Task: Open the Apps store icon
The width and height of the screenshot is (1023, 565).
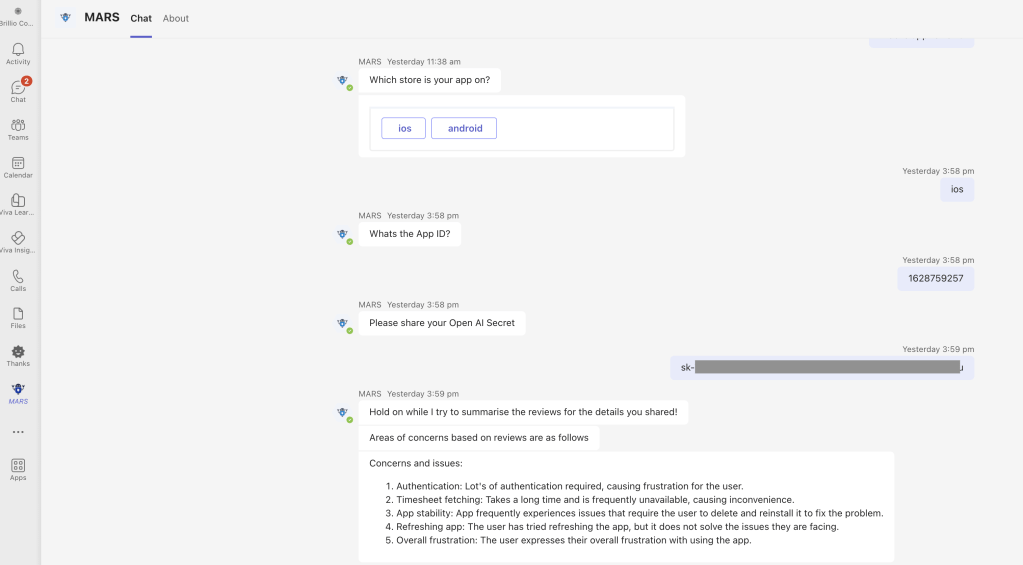Action: 18,468
